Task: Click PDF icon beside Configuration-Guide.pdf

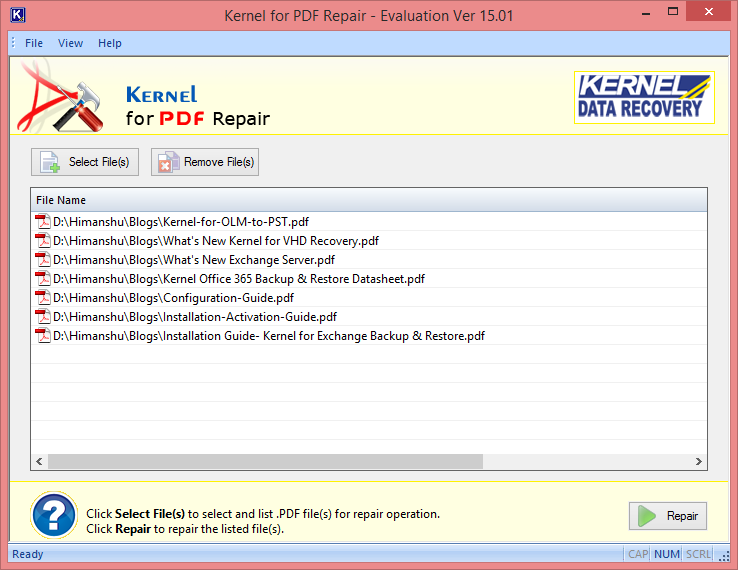Action: pos(43,297)
